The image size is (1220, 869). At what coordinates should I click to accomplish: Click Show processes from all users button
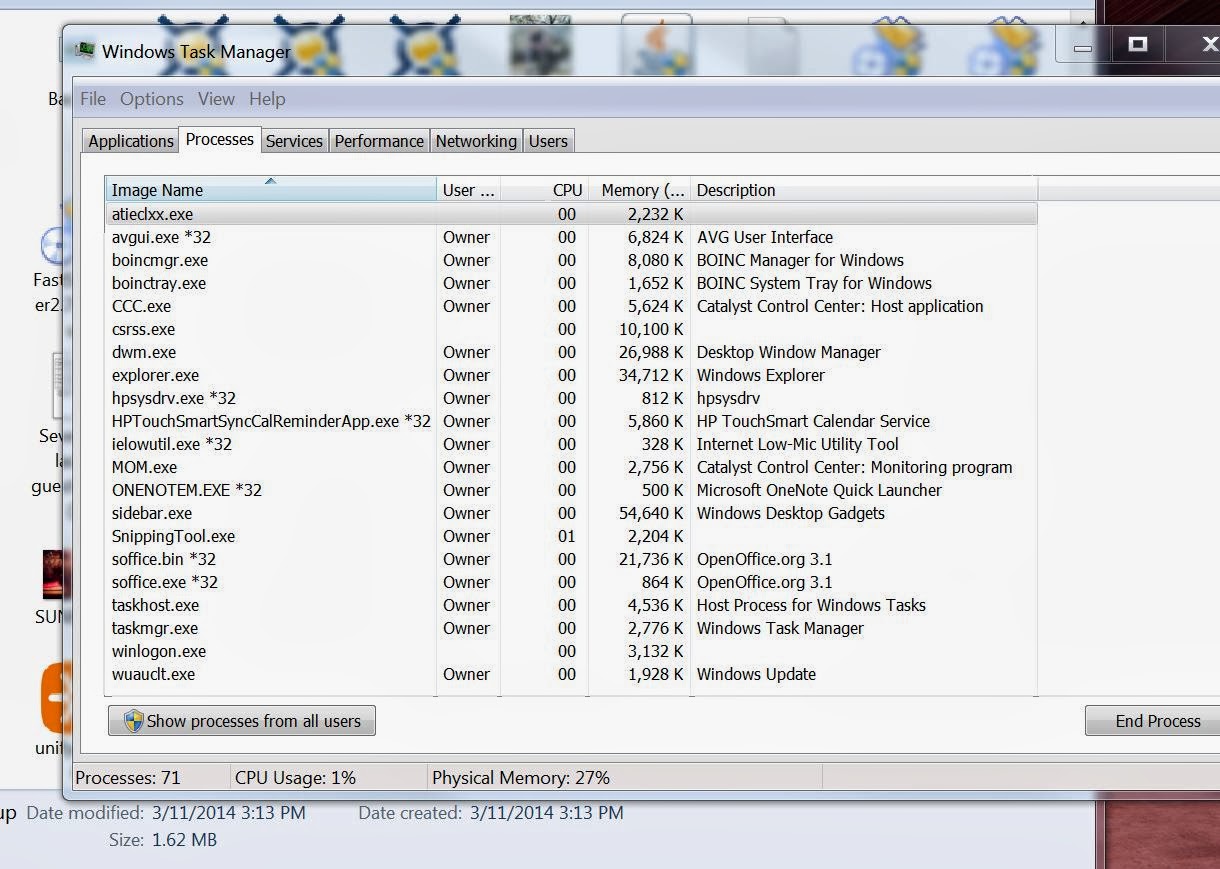click(x=242, y=721)
